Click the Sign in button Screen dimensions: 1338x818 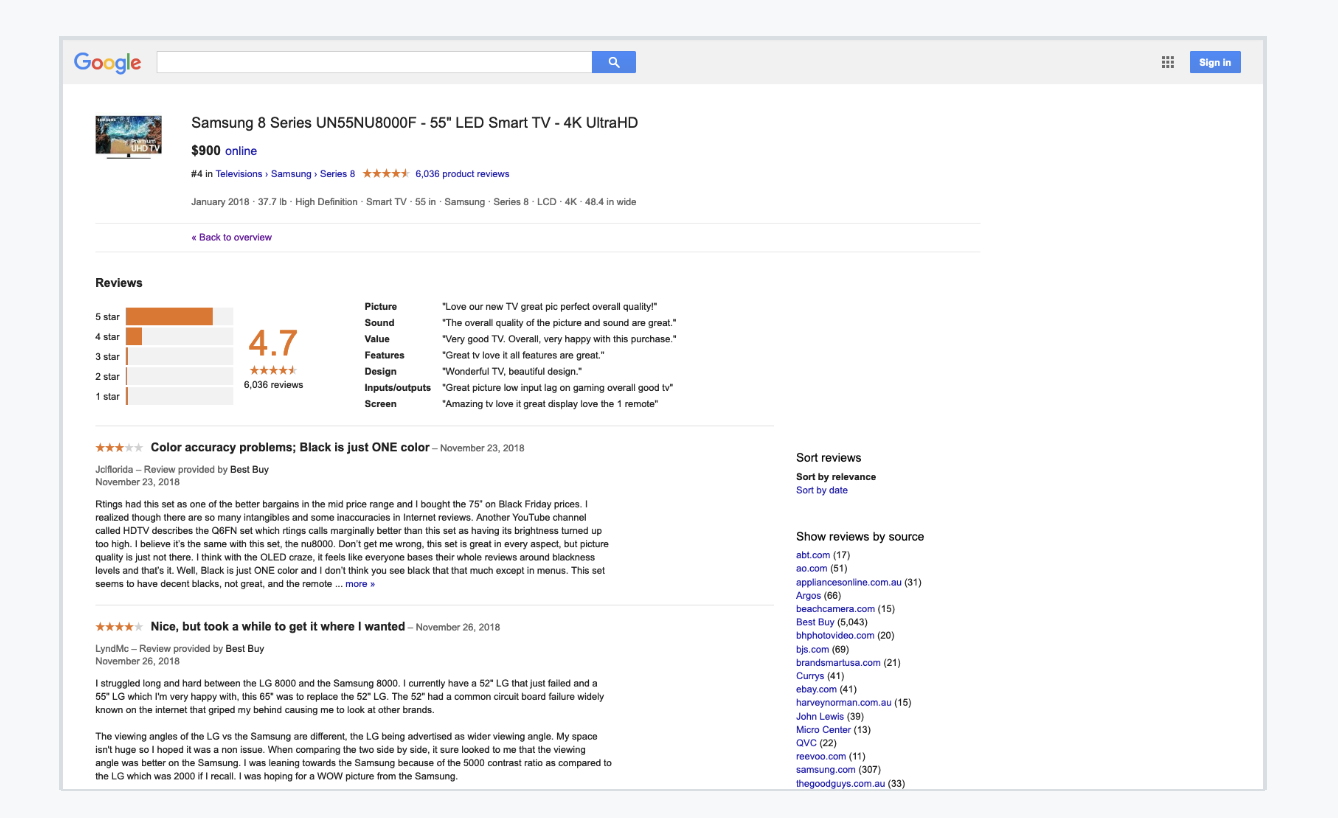click(x=1213, y=61)
